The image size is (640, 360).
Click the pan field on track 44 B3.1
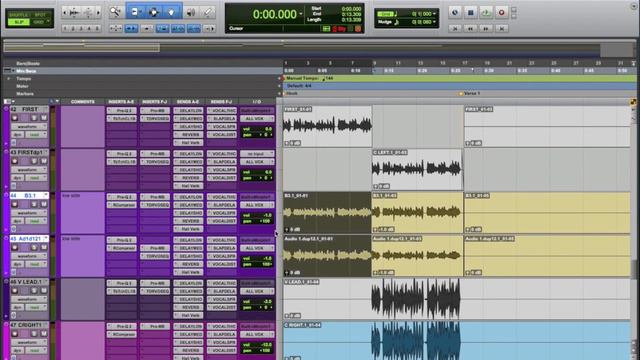click(257, 221)
